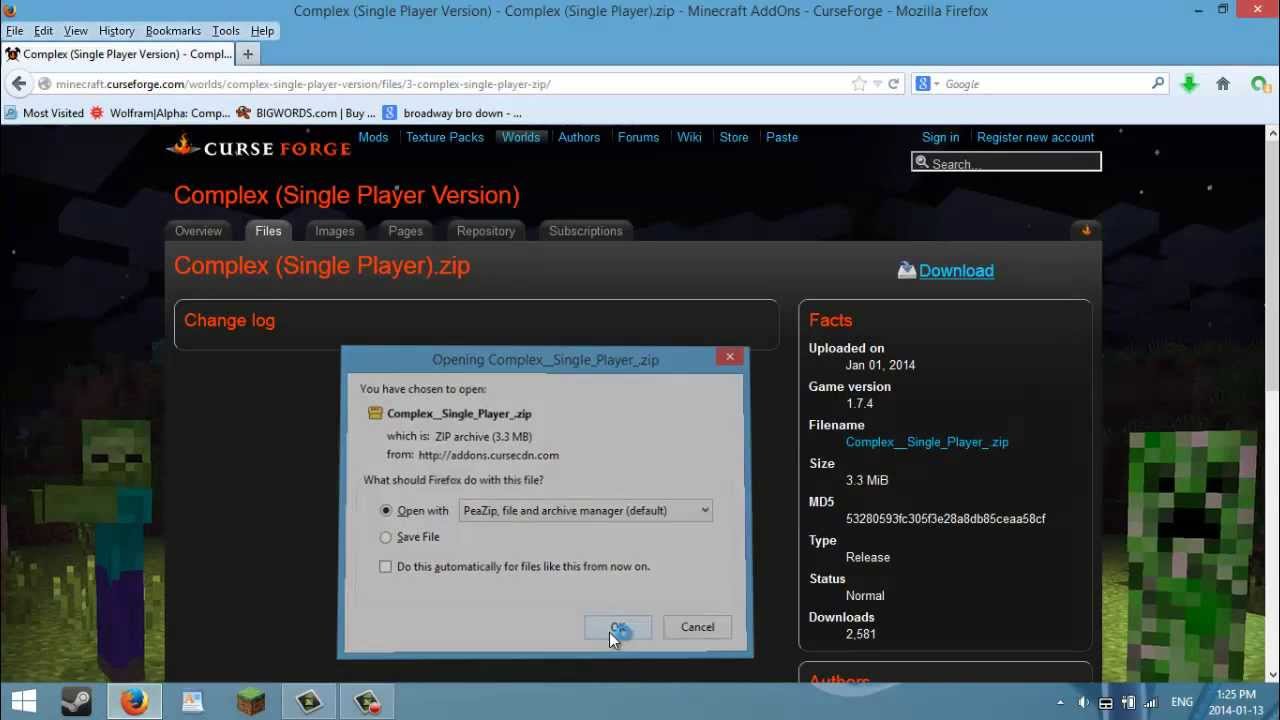Open the clock showing 1:25 PM

(1236, 703)
